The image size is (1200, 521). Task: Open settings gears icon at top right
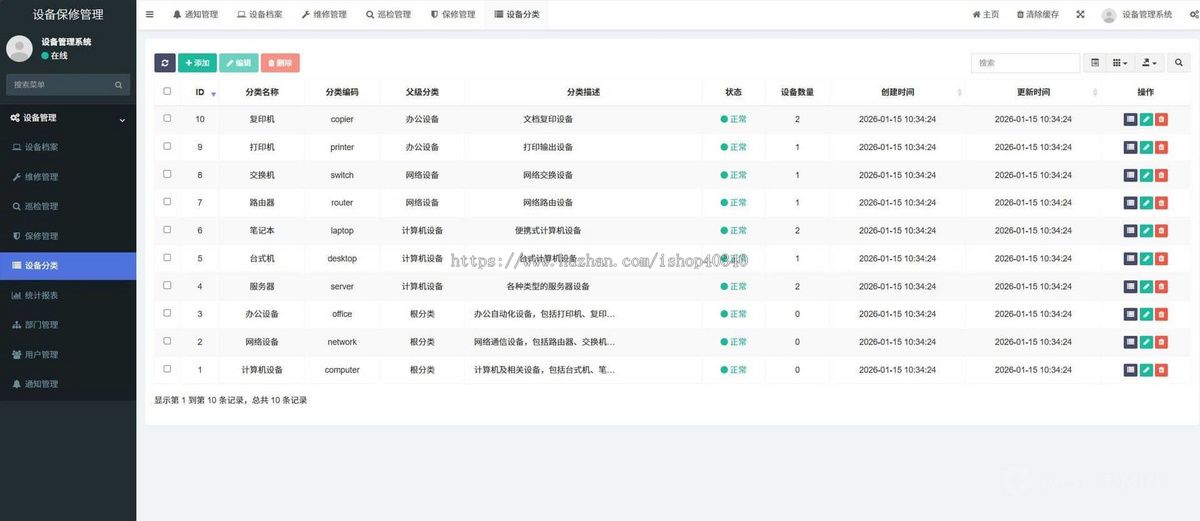point(1194,15)
